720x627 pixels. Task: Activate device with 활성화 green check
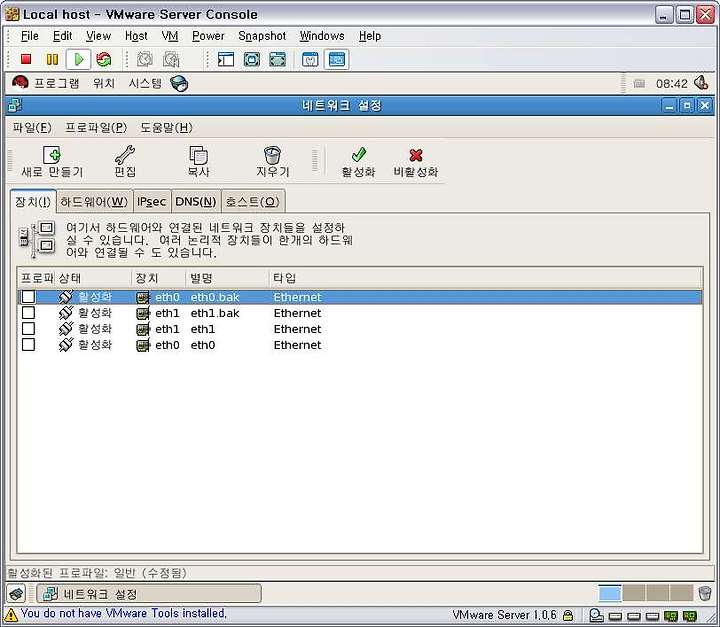358,162
